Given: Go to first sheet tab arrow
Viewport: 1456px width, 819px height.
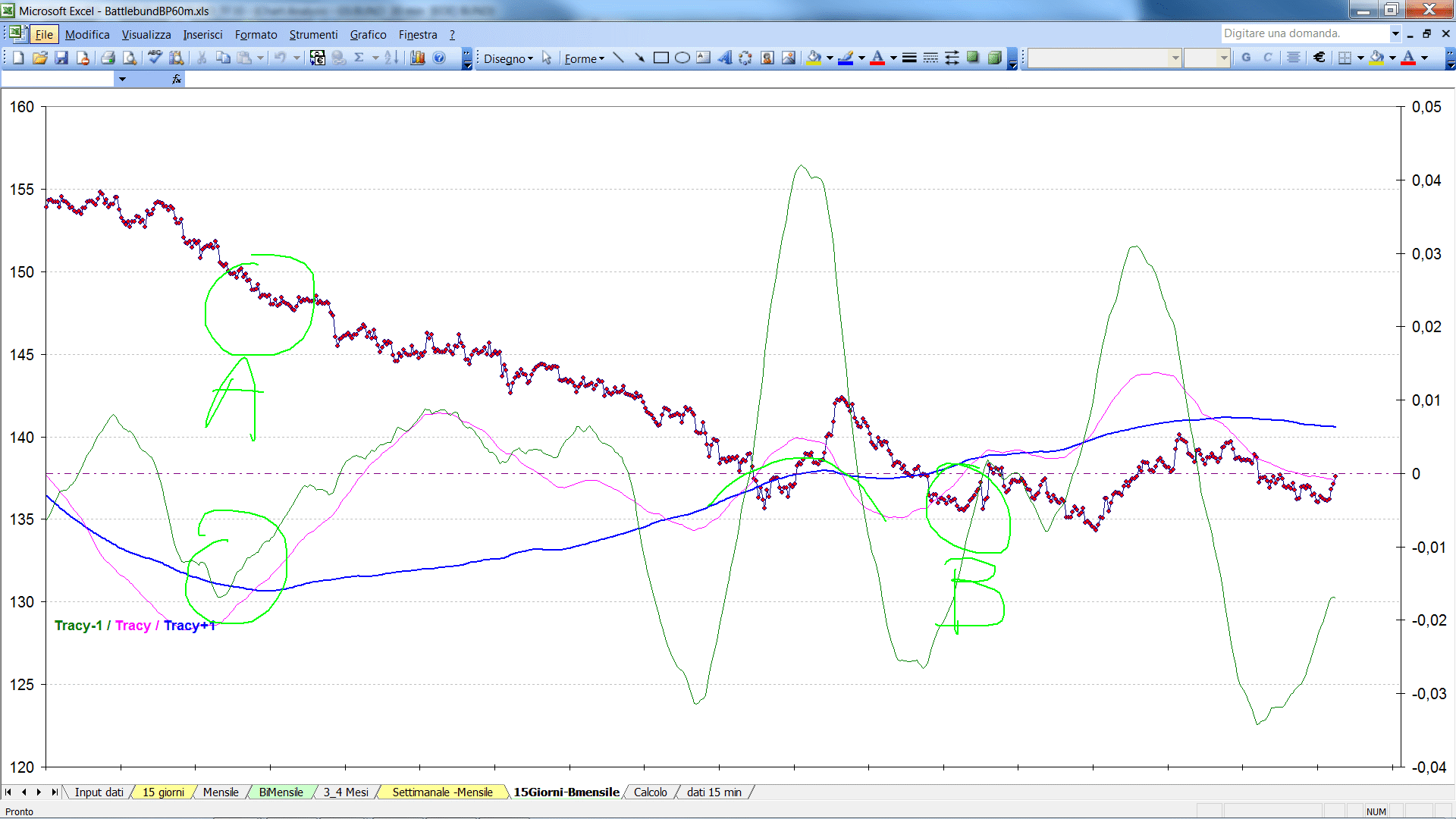Looking at the screenshot, I should [x=8, y=792].
